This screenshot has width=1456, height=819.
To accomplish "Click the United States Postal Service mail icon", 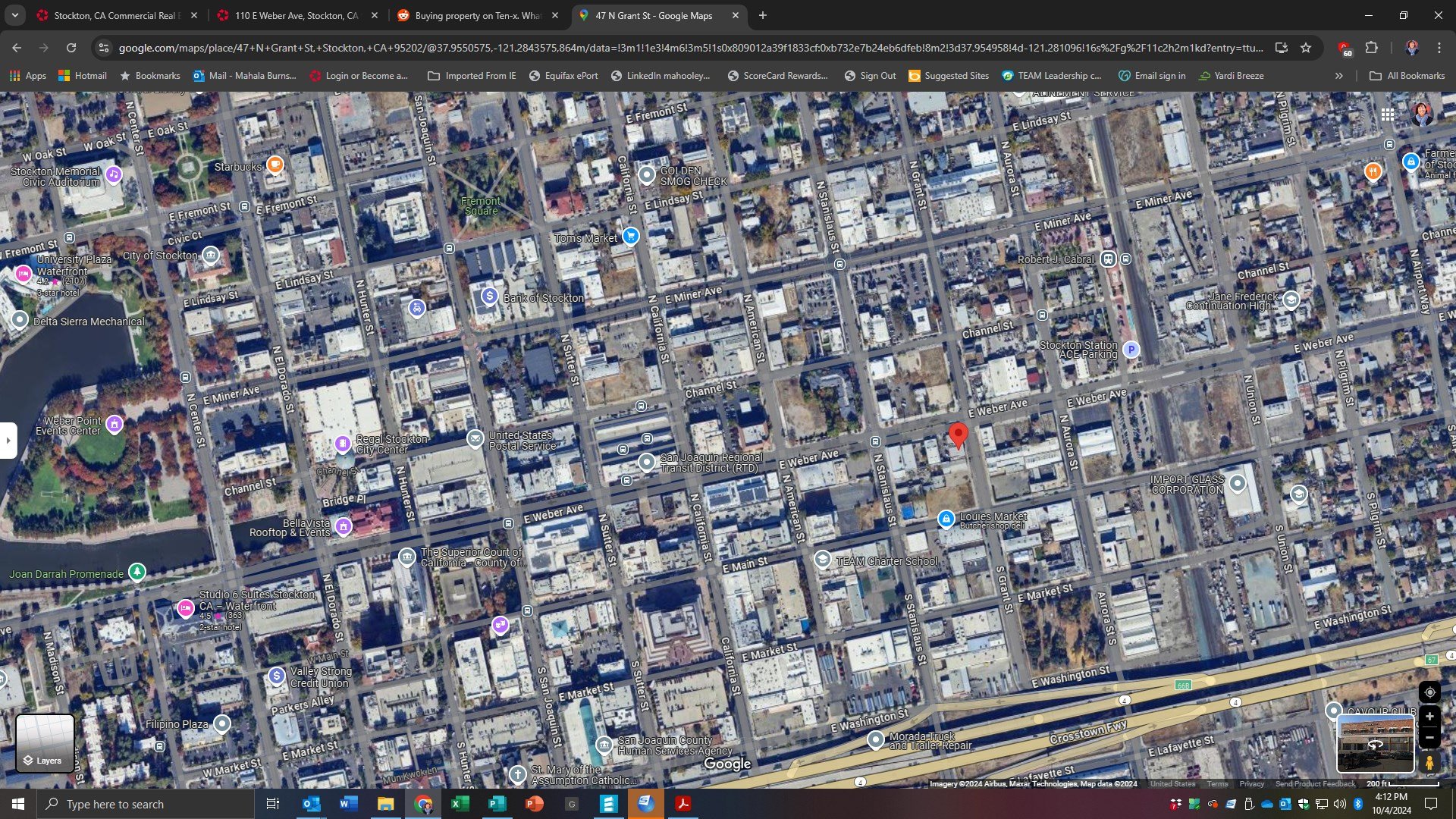I will coord(475,438).
